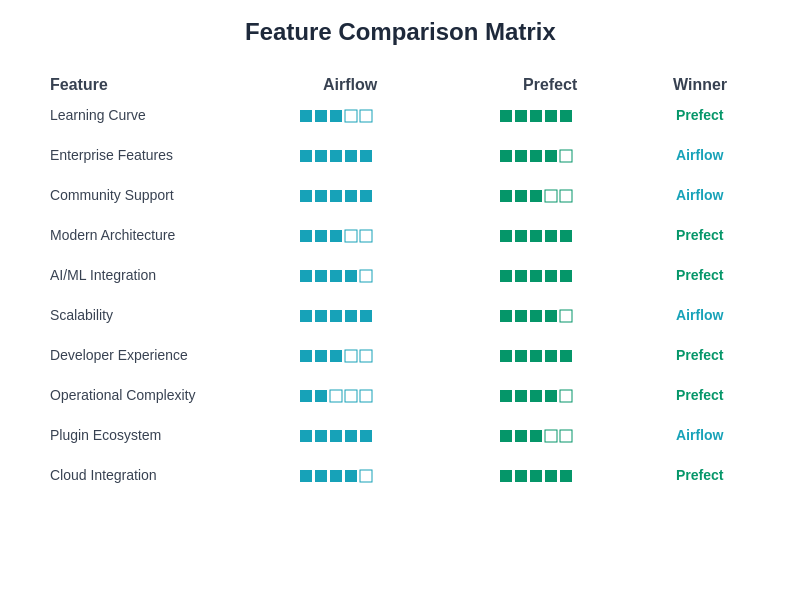
Task: Click the Feature Comparison Matrix title
Action: (x=400, y=32)
